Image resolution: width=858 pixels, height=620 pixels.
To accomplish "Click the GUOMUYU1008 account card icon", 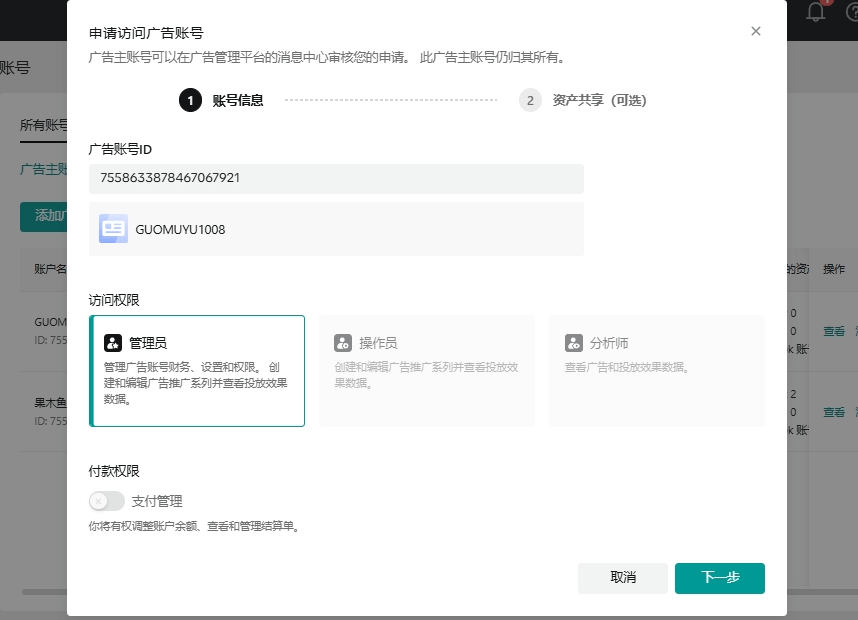I will click(114, 229).
